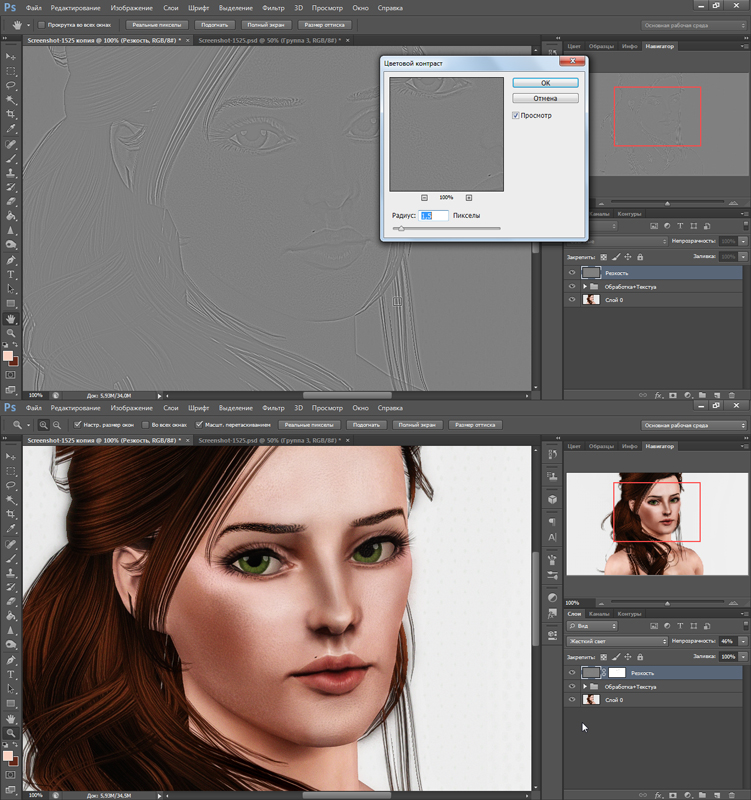Select the Rectangular Marquee tool in the top window
Image resolution: width=751 pixels, height=800 pixels.
point(11,71)
